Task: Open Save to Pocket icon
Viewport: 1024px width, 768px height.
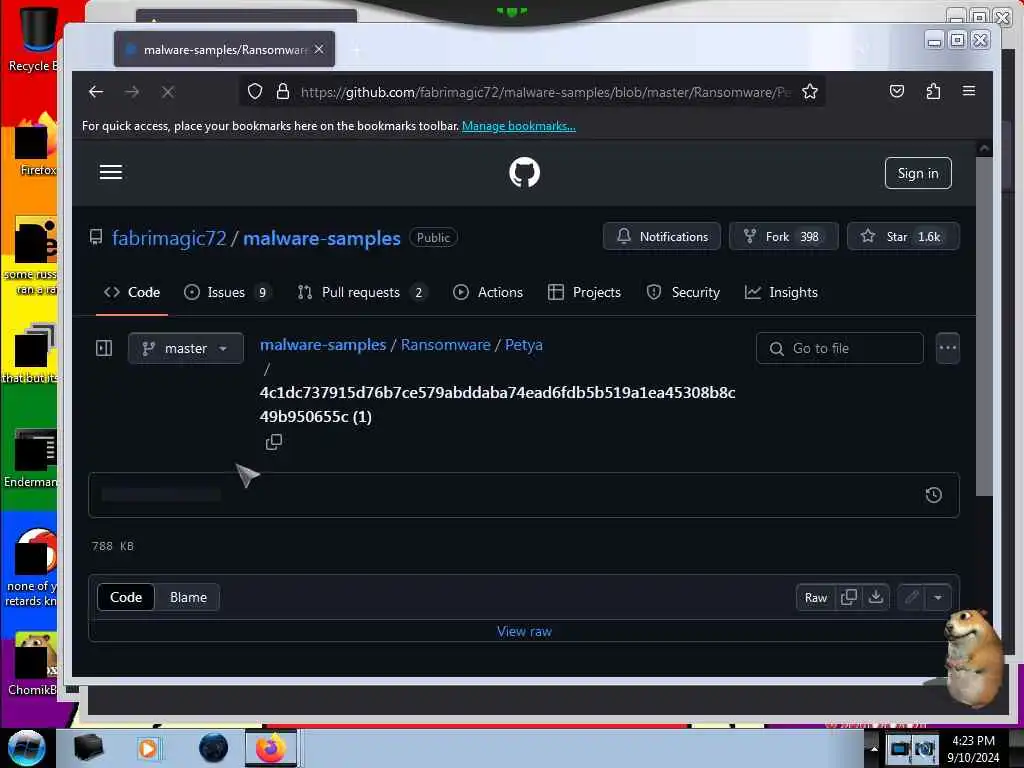Action: (x=897, y=91)
